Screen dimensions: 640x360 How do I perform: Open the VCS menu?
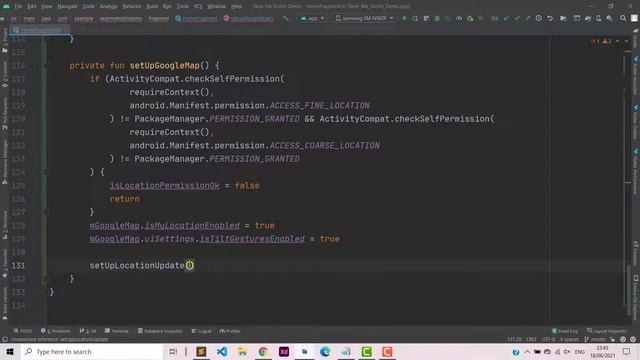tap(198, 6)
